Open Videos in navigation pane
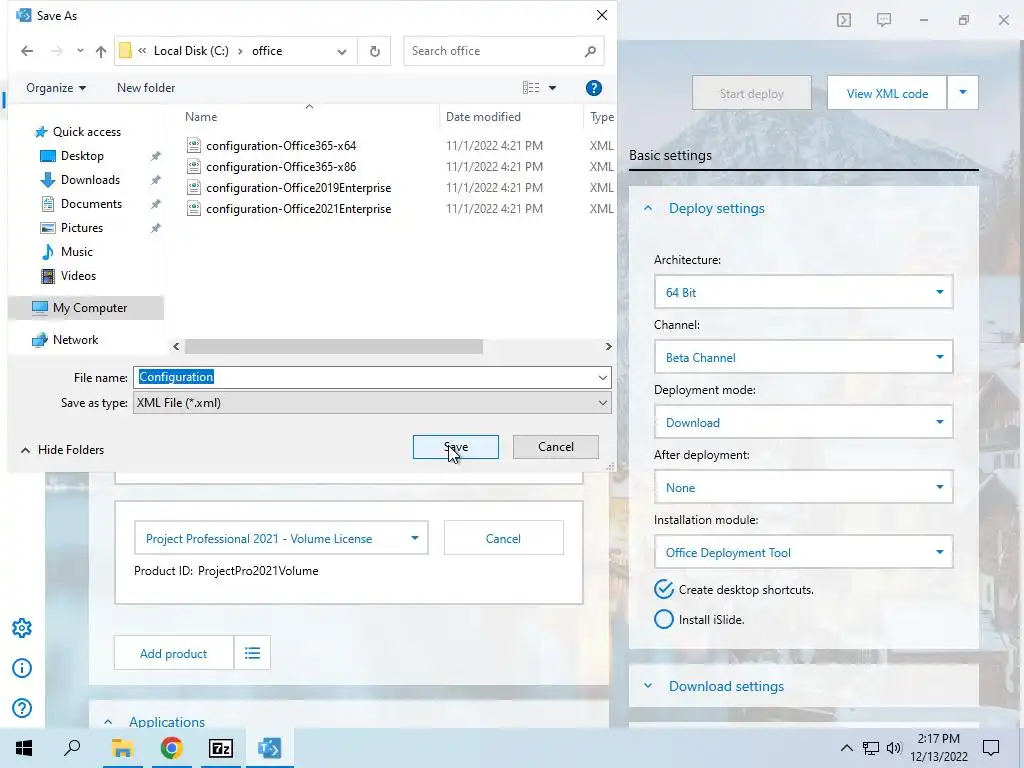Viewport: 1024px width, 768px height. point(78,276)
